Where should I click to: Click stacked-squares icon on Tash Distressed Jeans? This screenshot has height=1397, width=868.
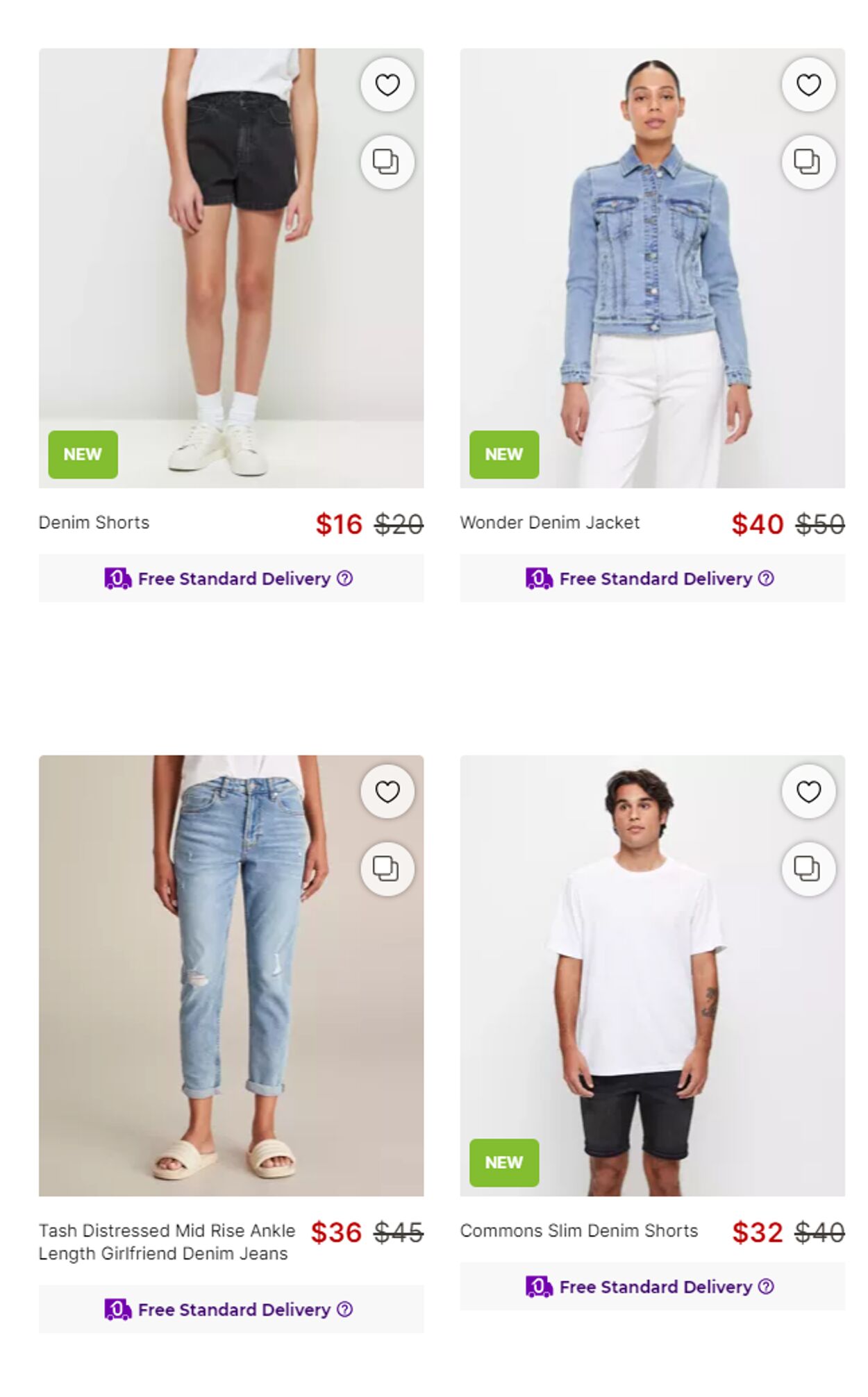387,869
